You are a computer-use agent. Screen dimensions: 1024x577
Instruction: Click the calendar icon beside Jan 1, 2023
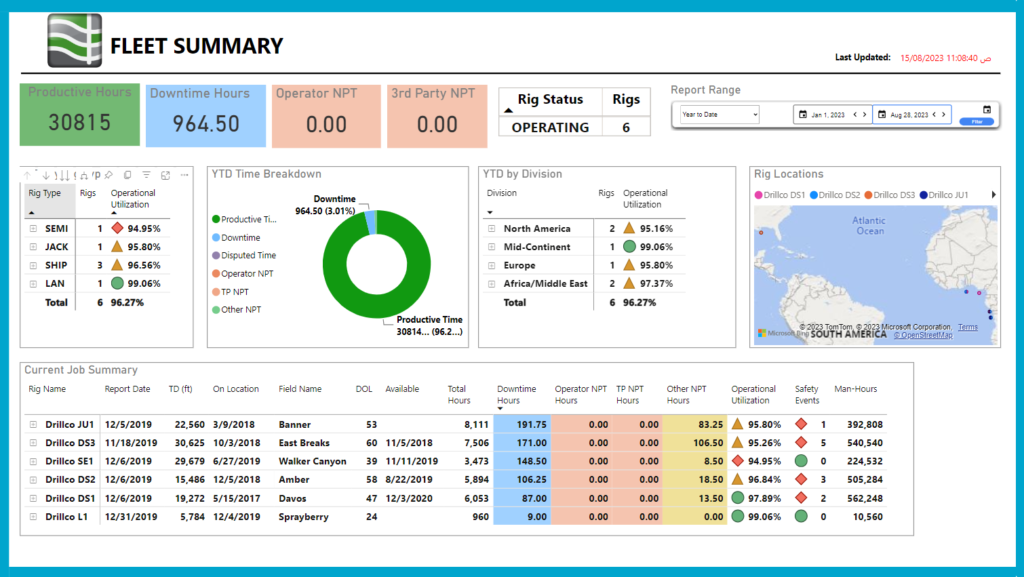[x=803, y=114]
